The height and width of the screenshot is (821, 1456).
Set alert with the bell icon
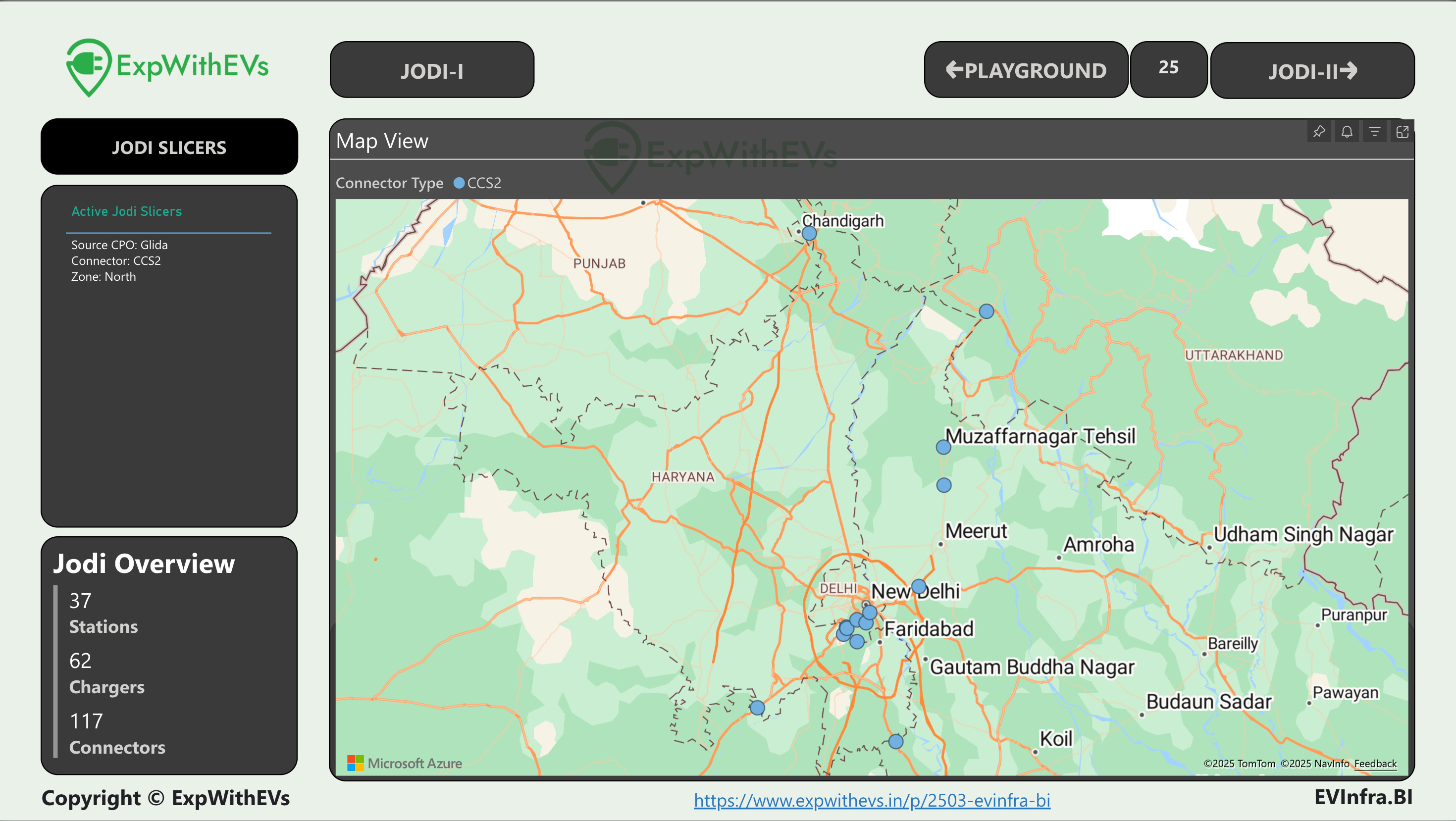coord(1347,132)
